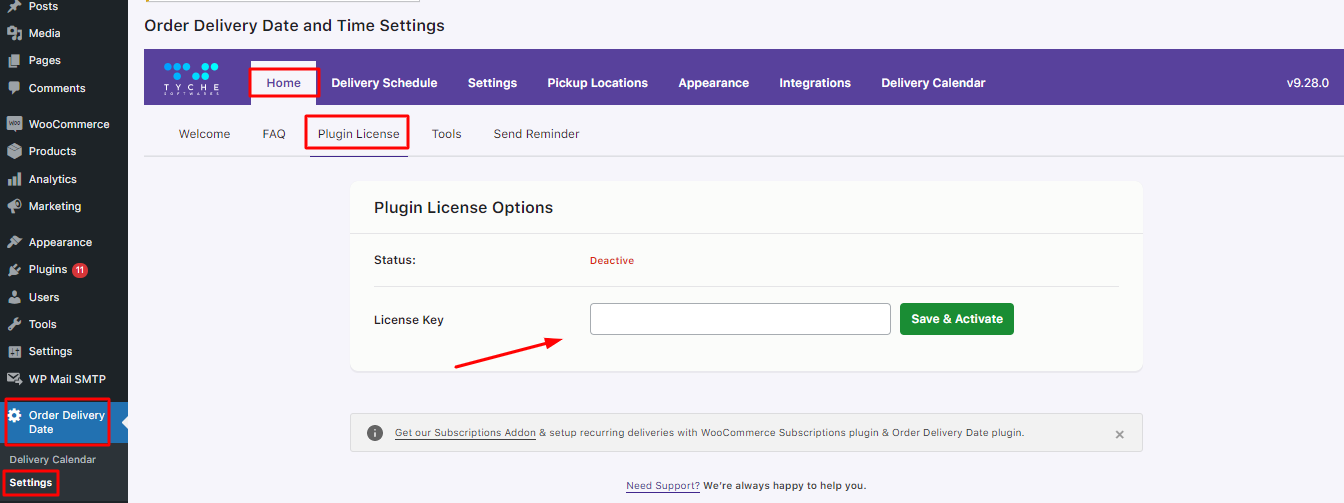Click the WP Mail SMTP envelope icon
This screenshot has height=503, width=1344.
14,379
